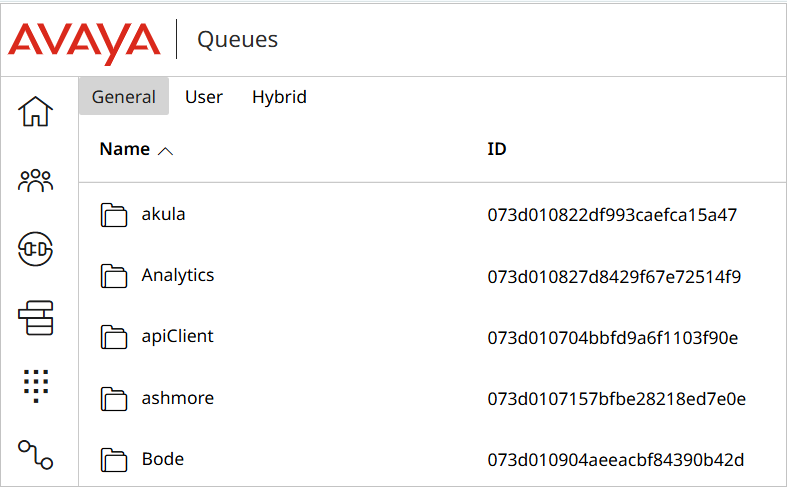The image size is (787, 487).
Task: Open the Bode queue
Action: (x=163, y=459)
